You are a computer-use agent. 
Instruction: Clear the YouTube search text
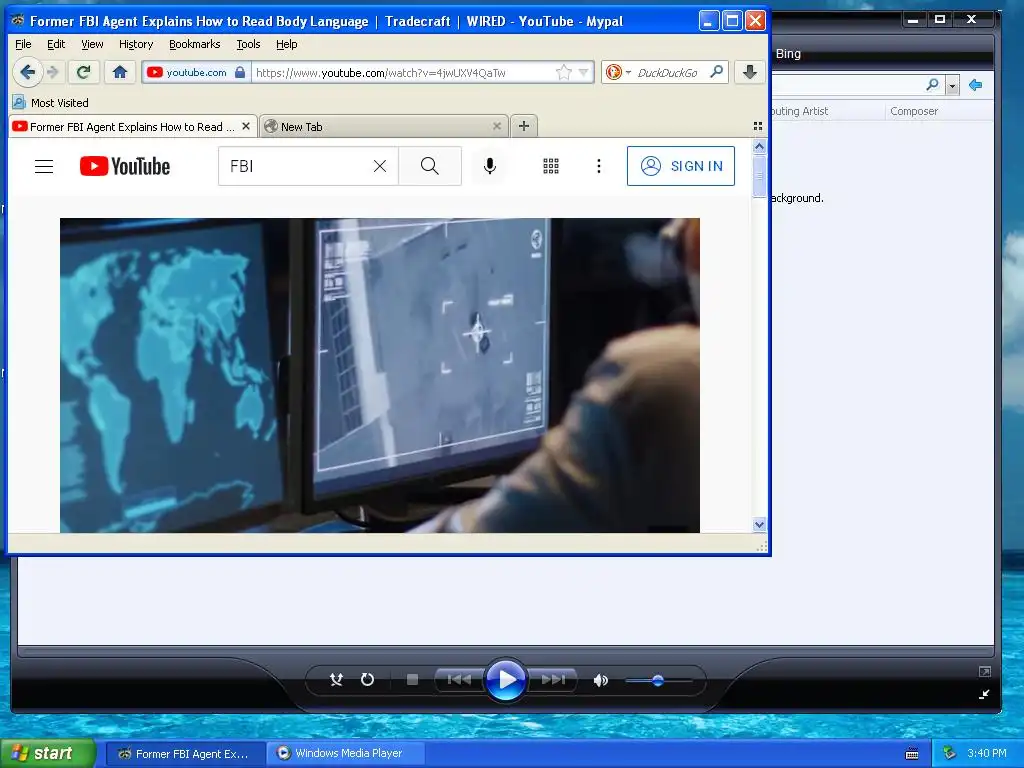tap(379, 167)
